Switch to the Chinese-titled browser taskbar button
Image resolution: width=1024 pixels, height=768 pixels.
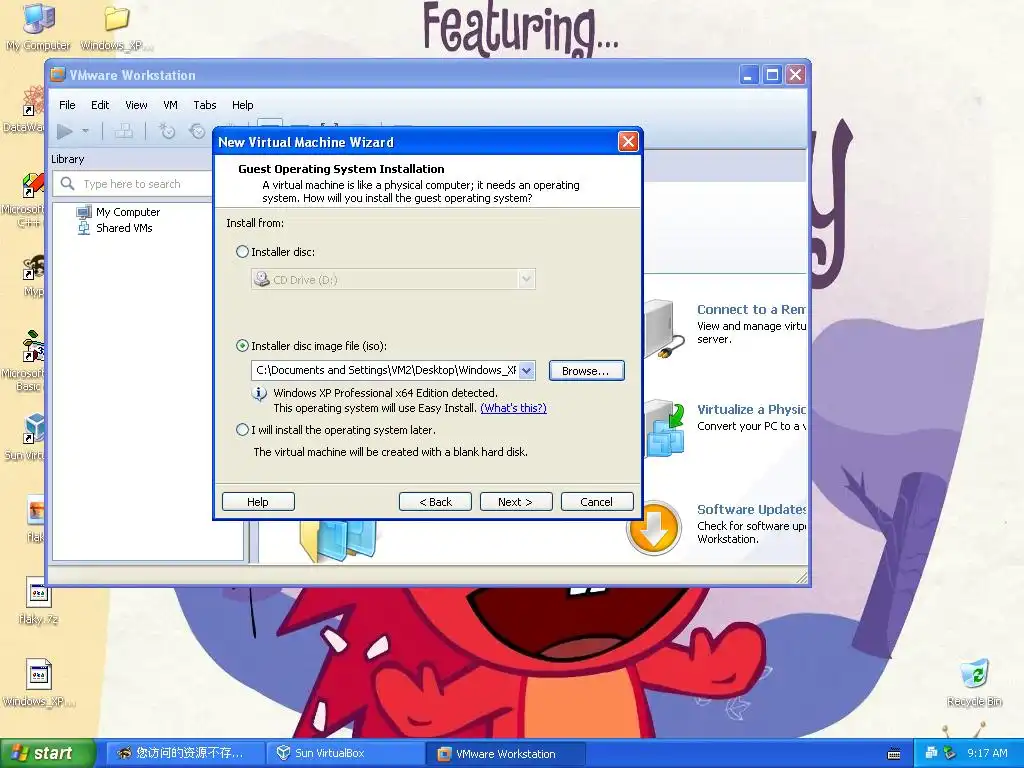tap(185, 753)
